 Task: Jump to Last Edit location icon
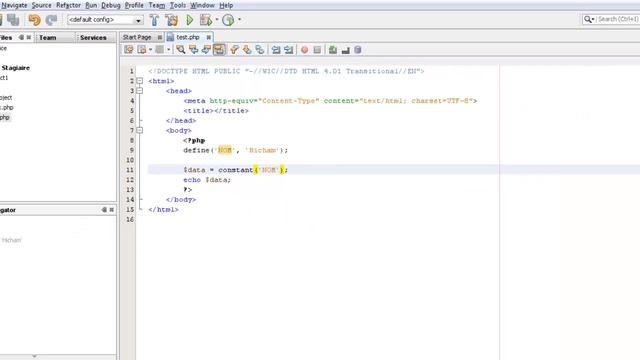pos(129,50)
